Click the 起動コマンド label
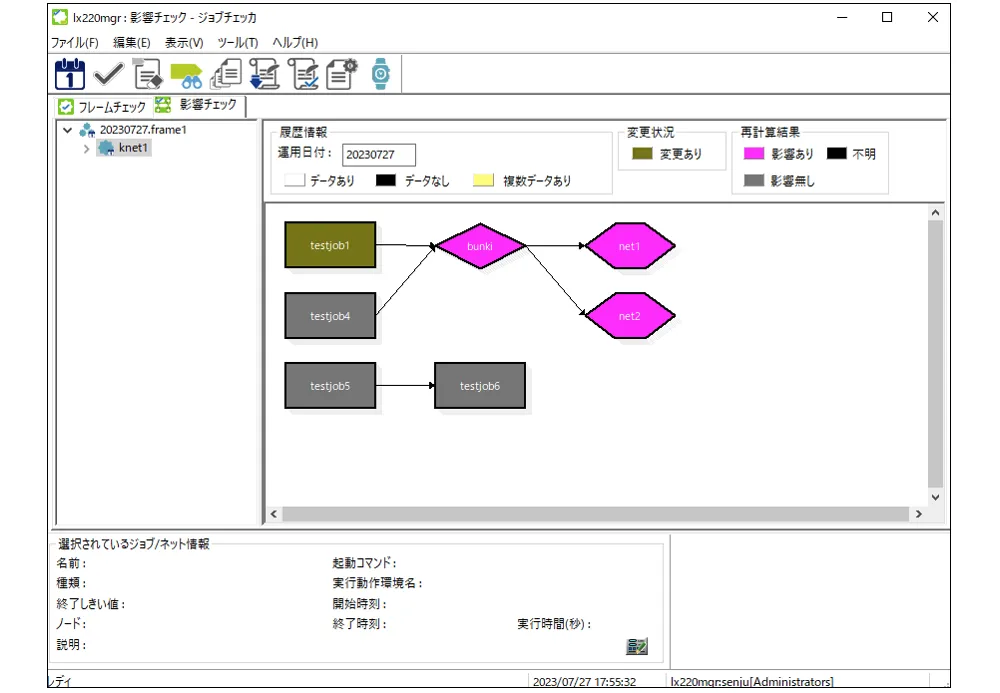This screenshot has height=693, width=1000. (364, 563)
